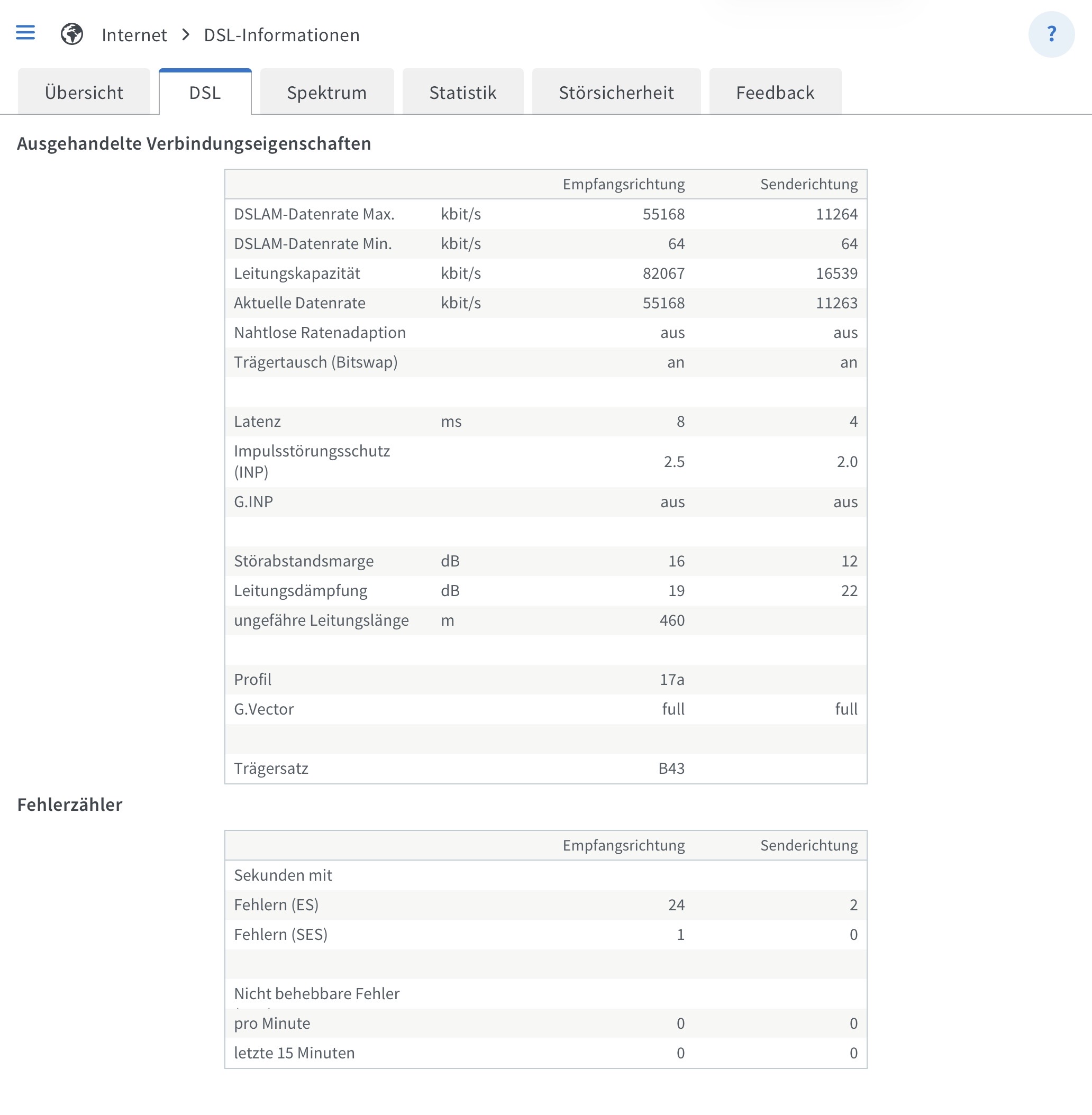Click the Ausgehandelte Verbindungseigenschaften heading
Viewport: 1092px width, 1115px height.
[x=194, y=143]
